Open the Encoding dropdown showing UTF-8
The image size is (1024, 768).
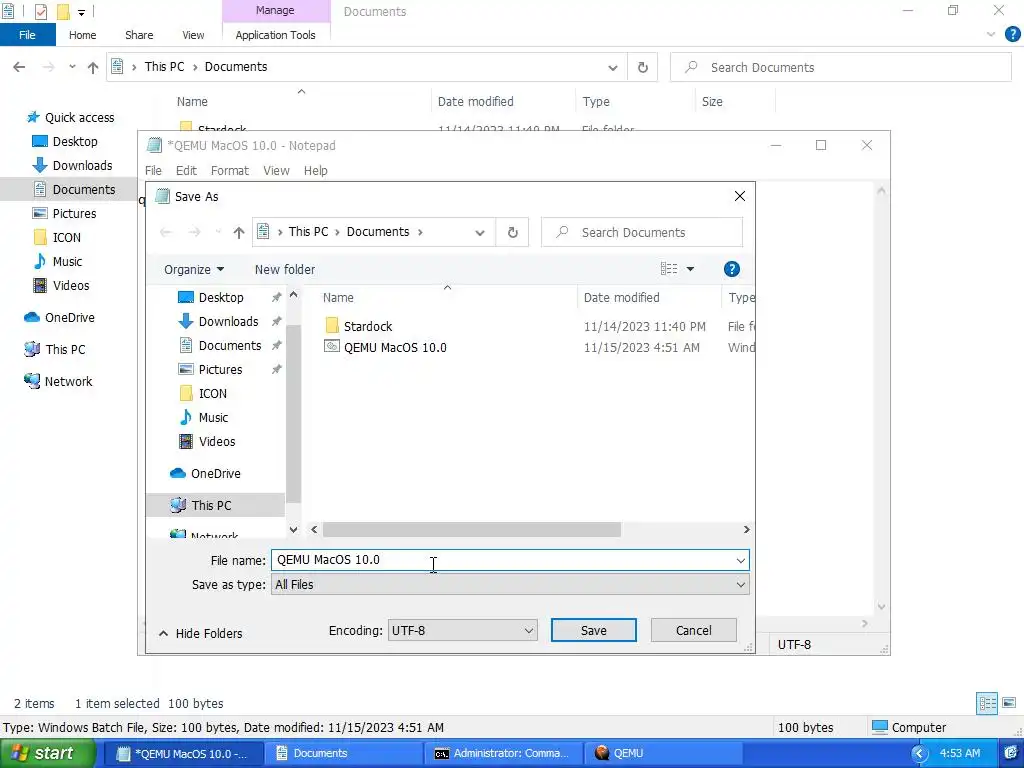click(x=462, y=630)
